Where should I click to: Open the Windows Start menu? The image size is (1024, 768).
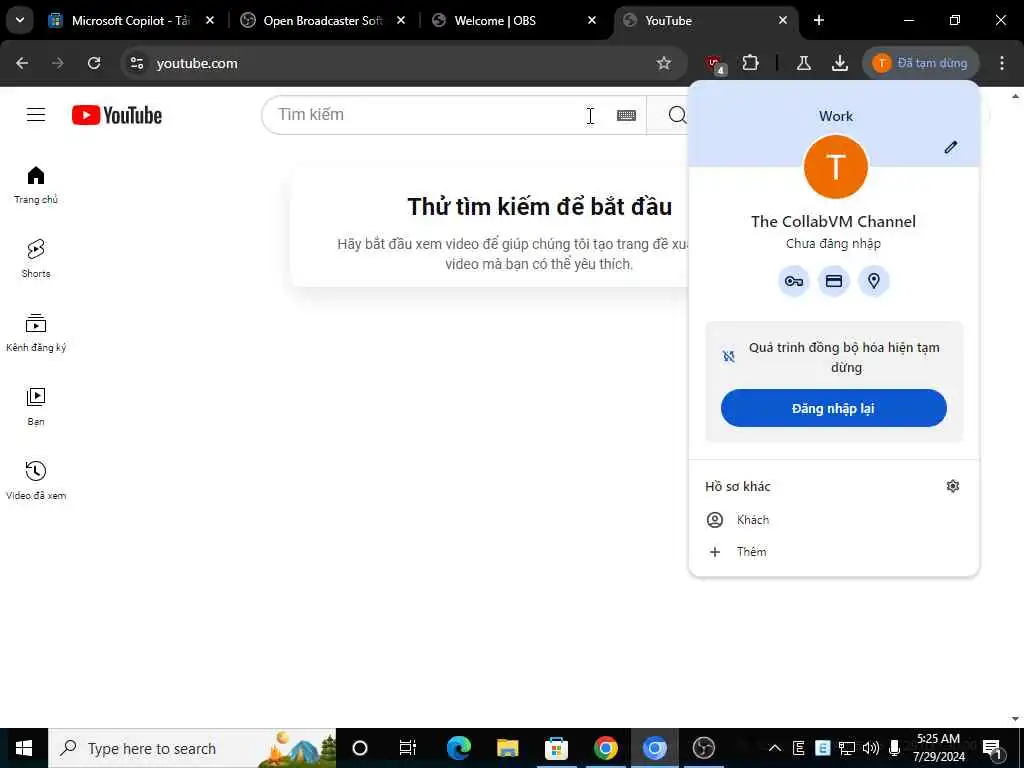click(x=24, y=748)
